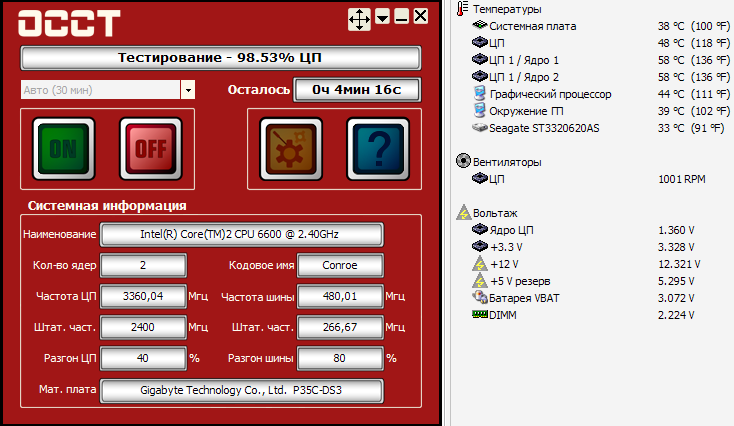Select the Вольтаж section heading
Image resolution: width=734 pixels, height=426 pixels.
[x=495, y=213]
